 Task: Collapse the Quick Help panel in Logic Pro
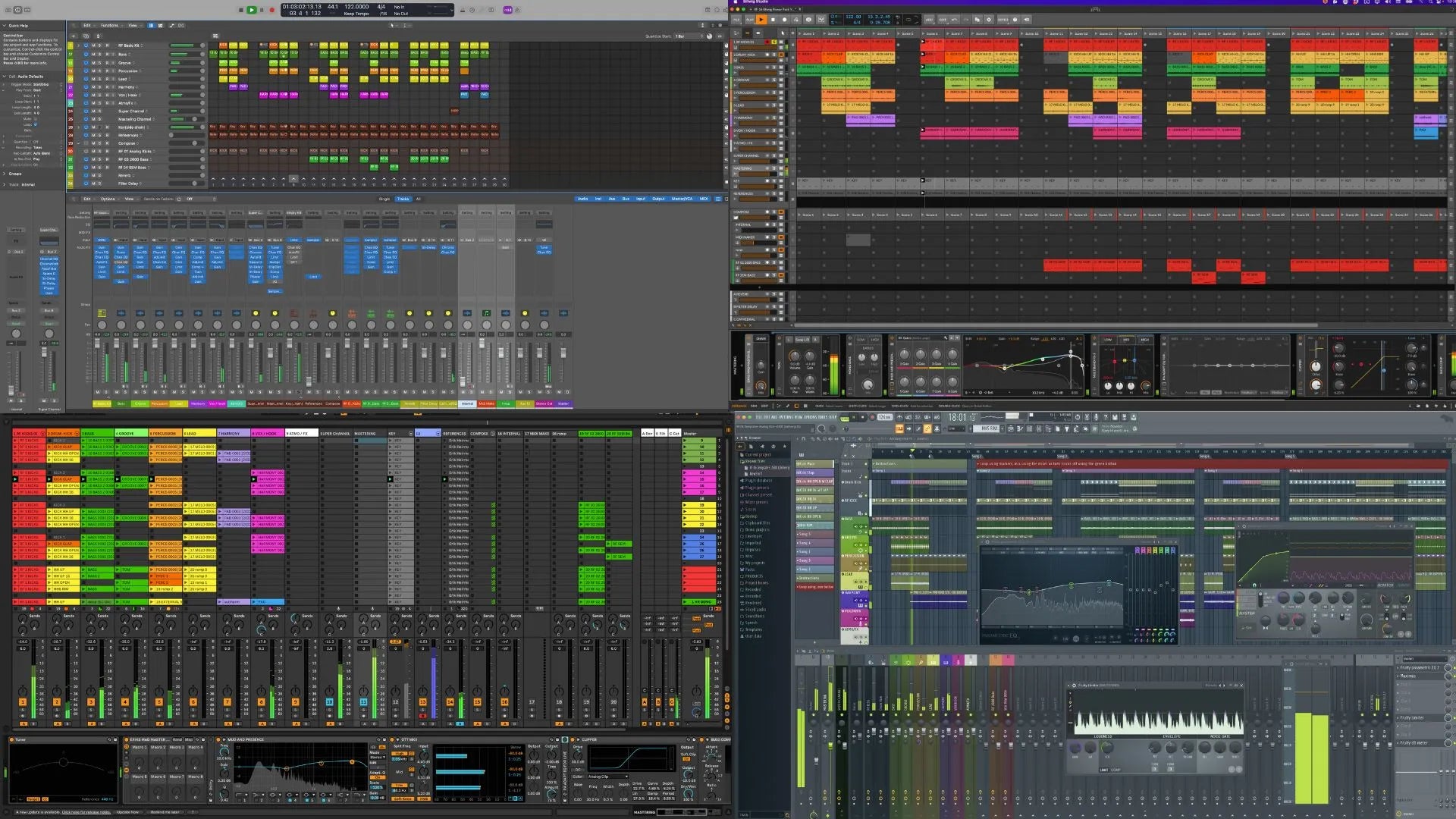click(x=5, y=25)
